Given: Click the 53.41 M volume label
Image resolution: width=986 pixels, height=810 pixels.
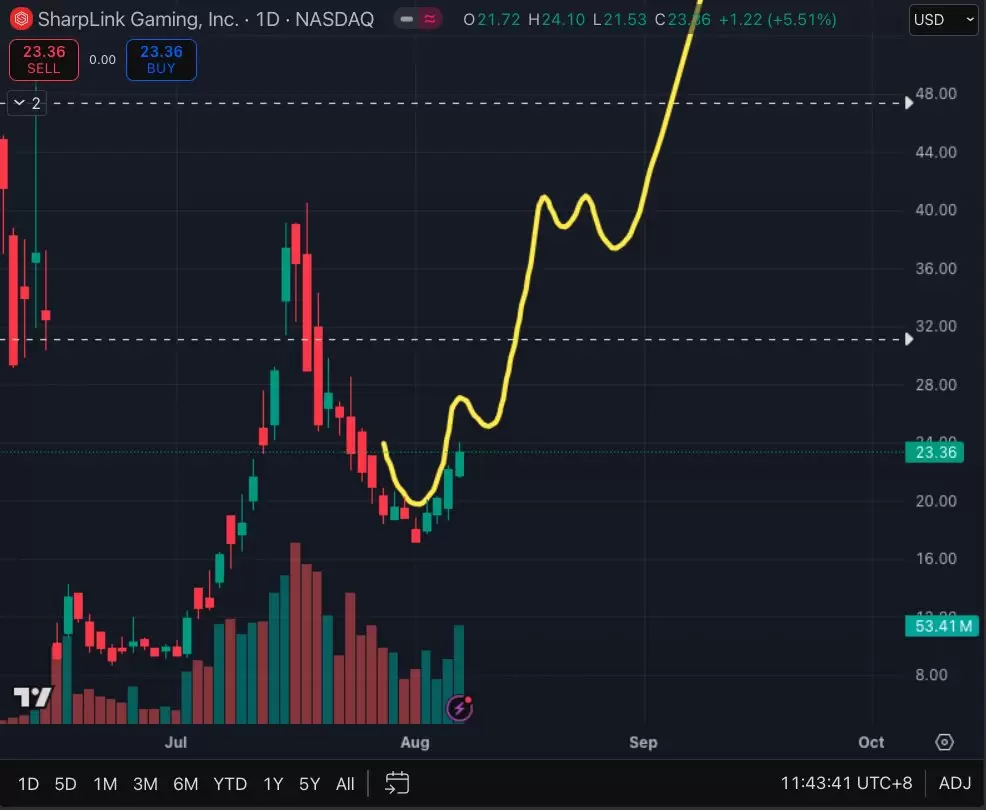Looking at the screenshot, I should coord(941,626).
